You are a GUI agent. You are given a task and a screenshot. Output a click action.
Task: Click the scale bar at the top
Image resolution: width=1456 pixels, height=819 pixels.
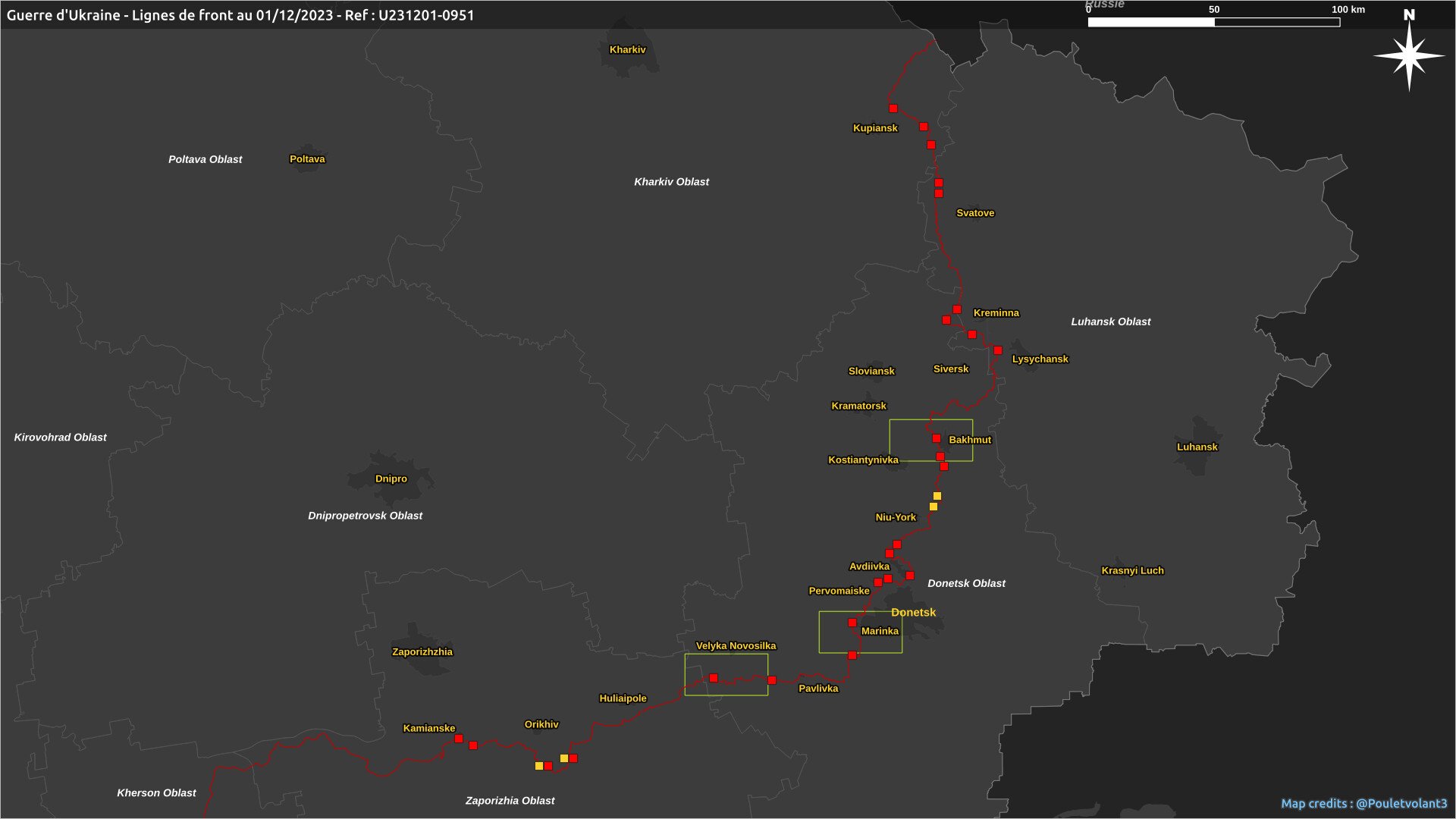[x=1214, y=22]
